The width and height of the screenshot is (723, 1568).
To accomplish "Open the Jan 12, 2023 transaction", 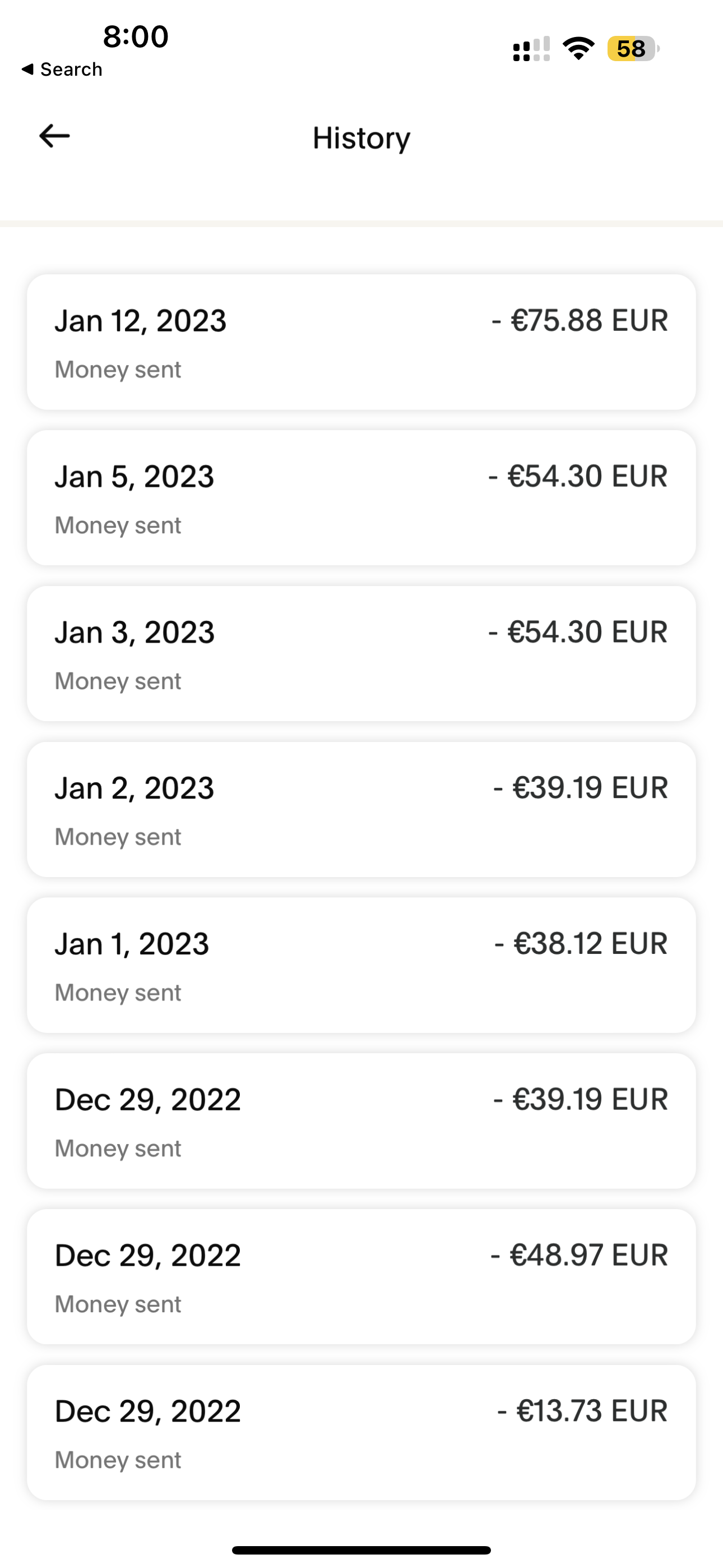I will click(x=361, y=342).
